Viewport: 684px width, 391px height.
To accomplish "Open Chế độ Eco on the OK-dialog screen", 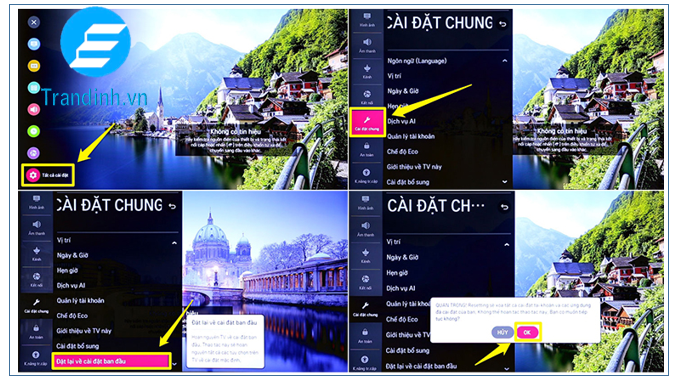I will (x=402, y=319).
